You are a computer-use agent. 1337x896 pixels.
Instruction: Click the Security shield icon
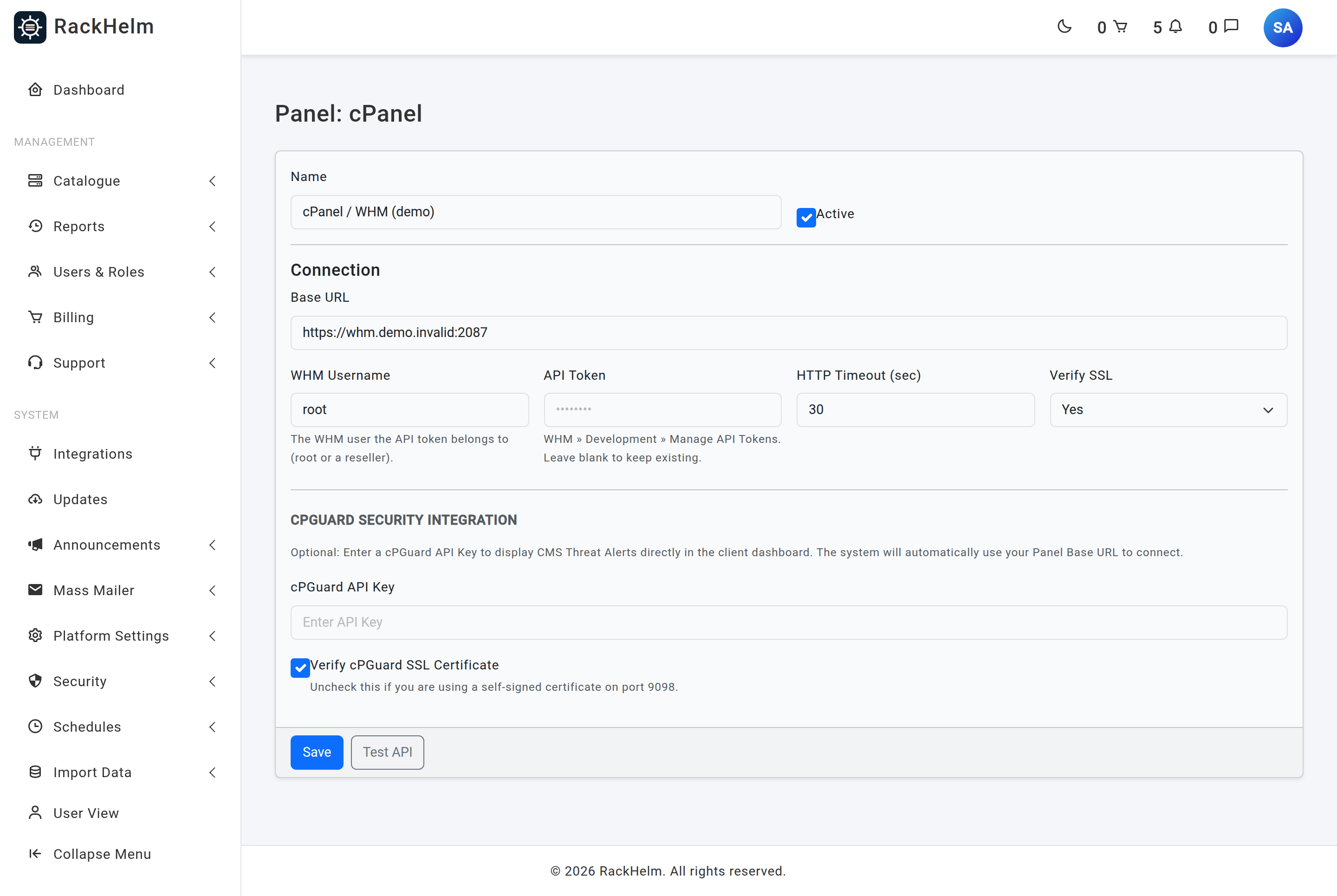coord(35,681)
